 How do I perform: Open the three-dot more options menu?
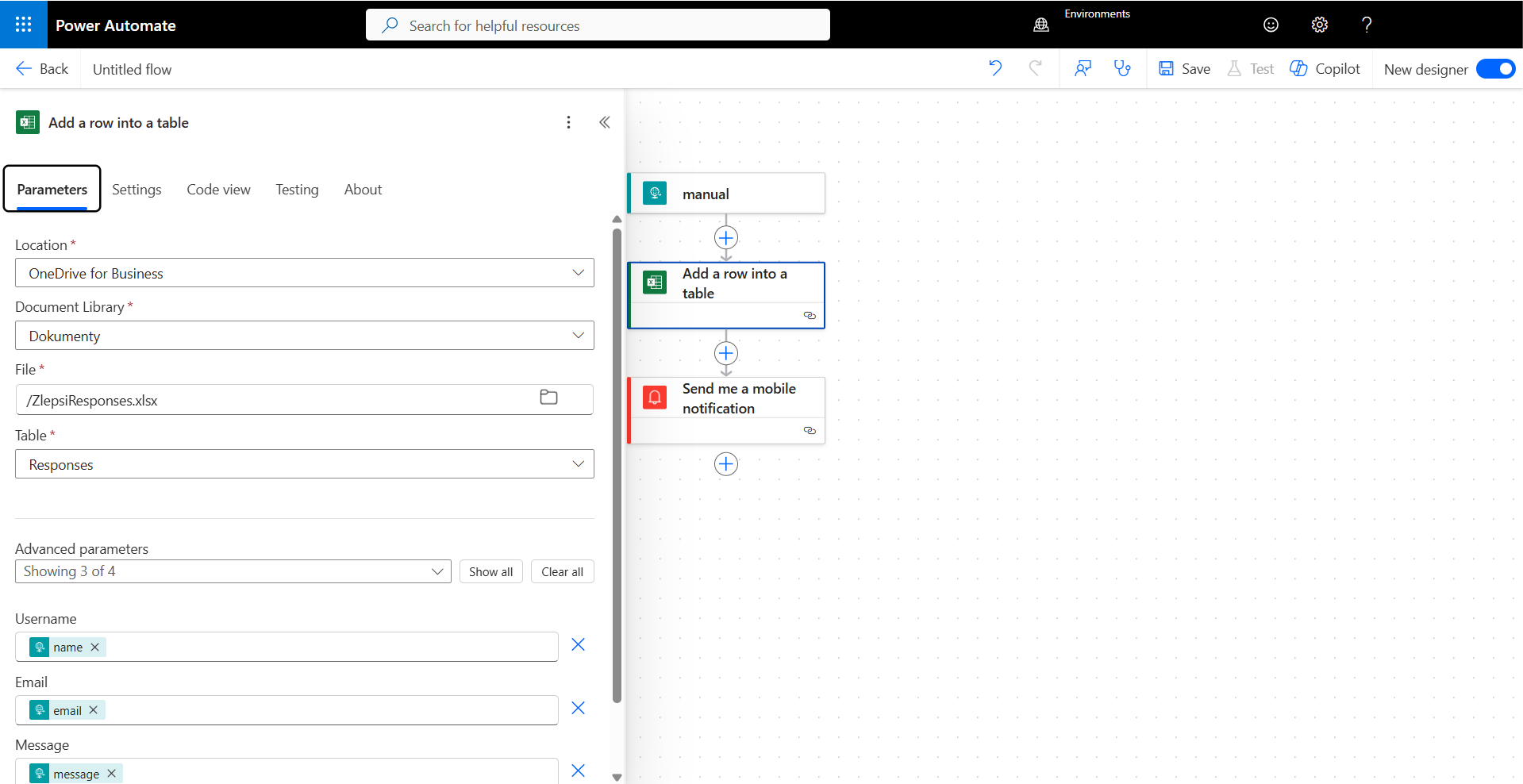pos(568,122)
